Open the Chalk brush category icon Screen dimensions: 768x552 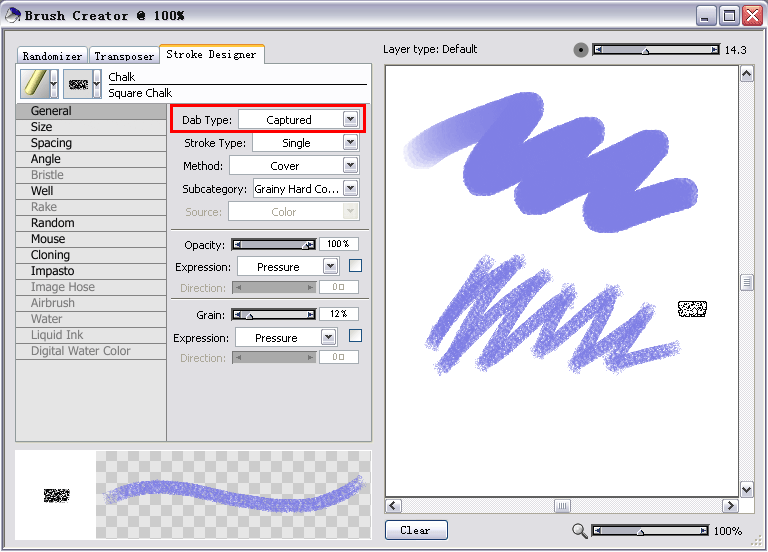[x=34, y=84]
